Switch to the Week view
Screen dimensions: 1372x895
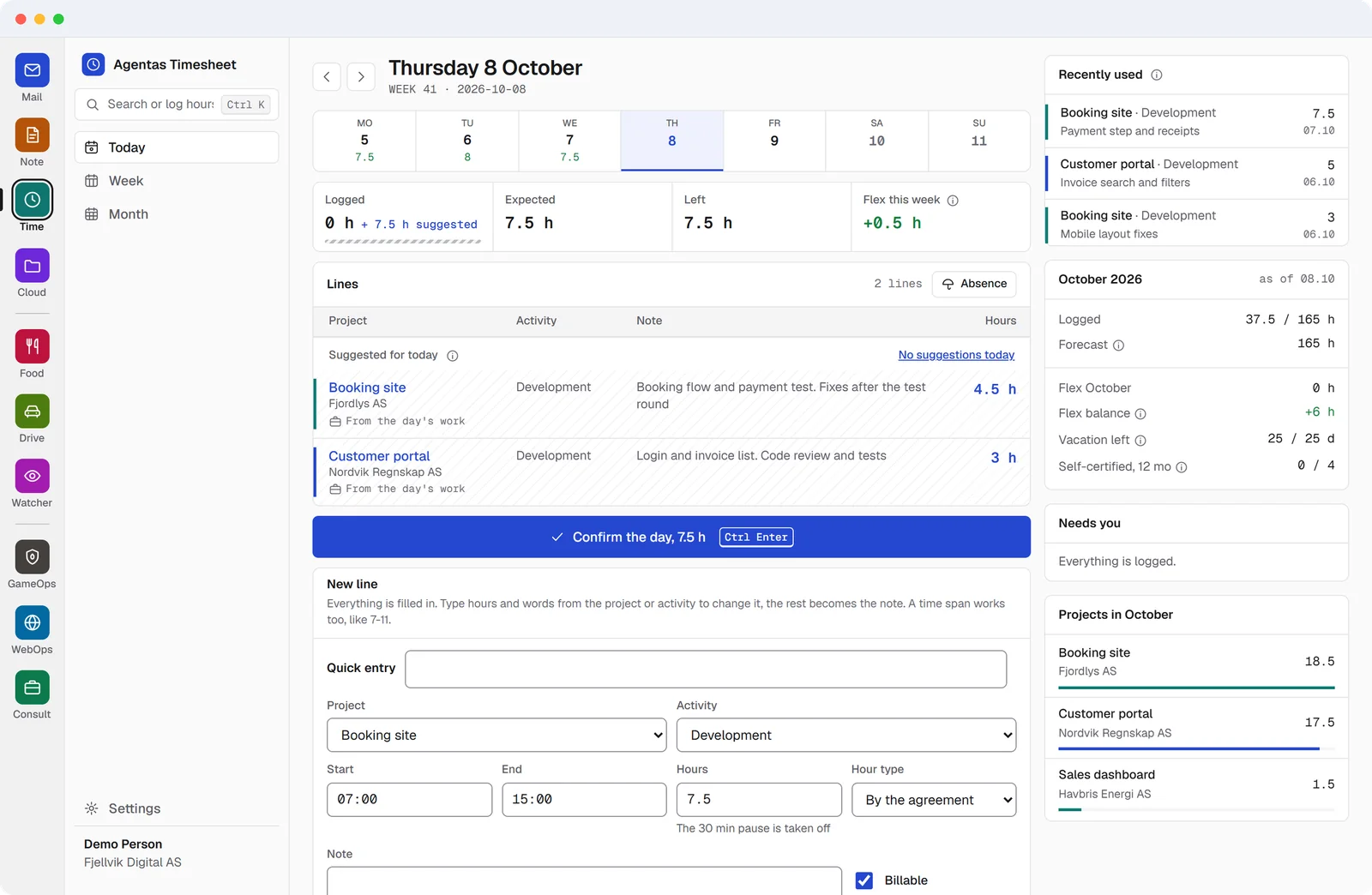pos(177,181)
